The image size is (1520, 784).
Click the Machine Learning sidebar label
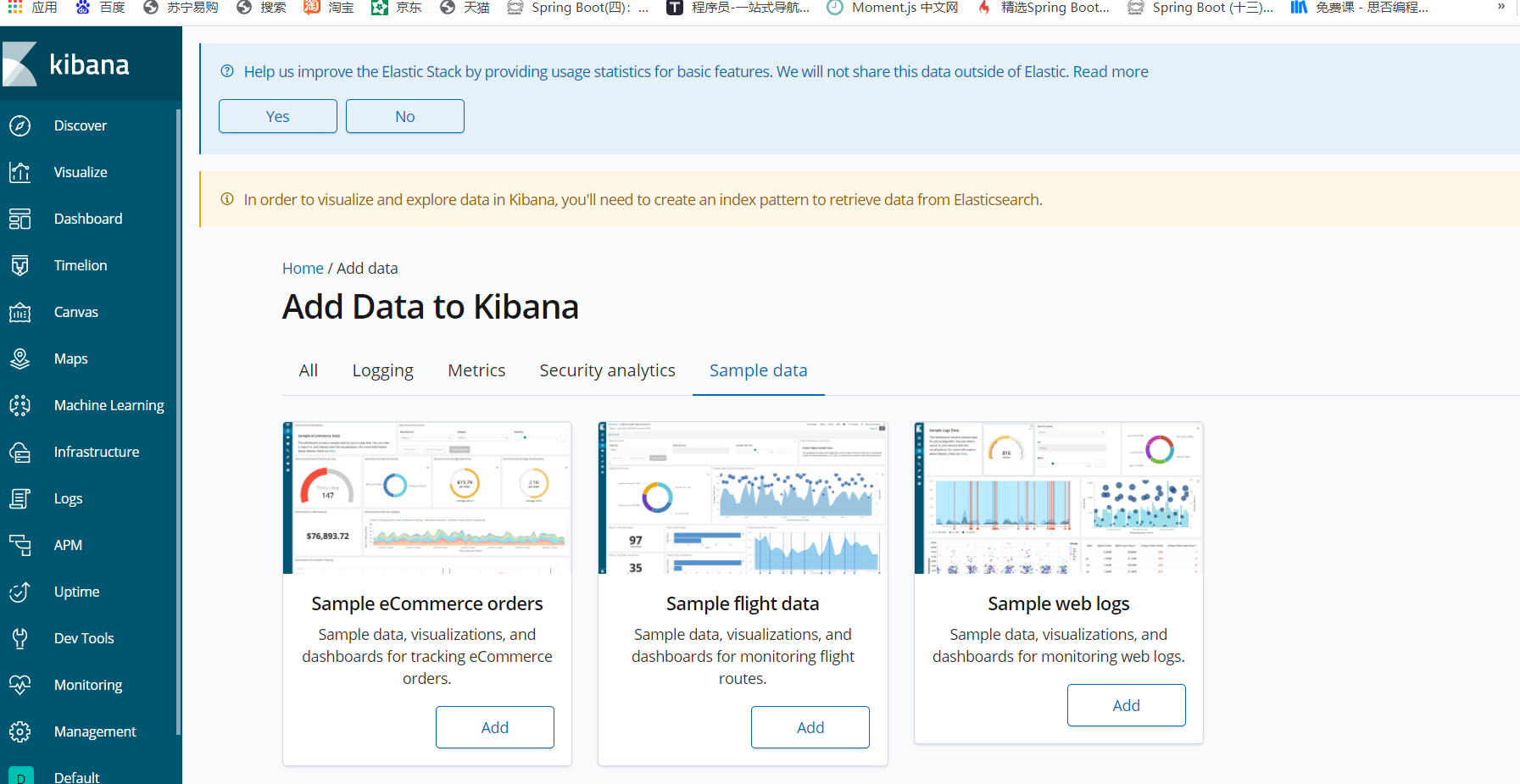[109, 405]
